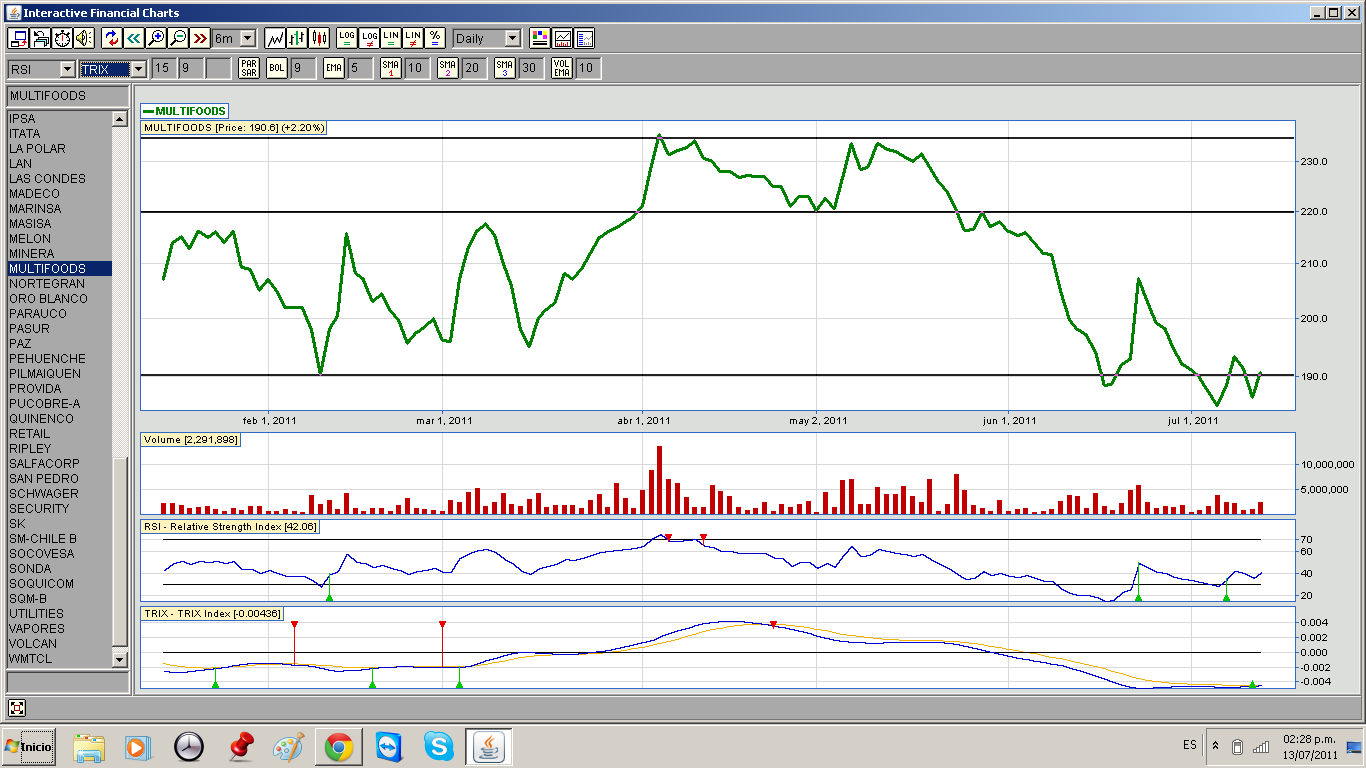The height and width of the screenshot is (768, 1366).
Task: Click the zoom in magnifier icon
Action: click(x=156, y=38)
